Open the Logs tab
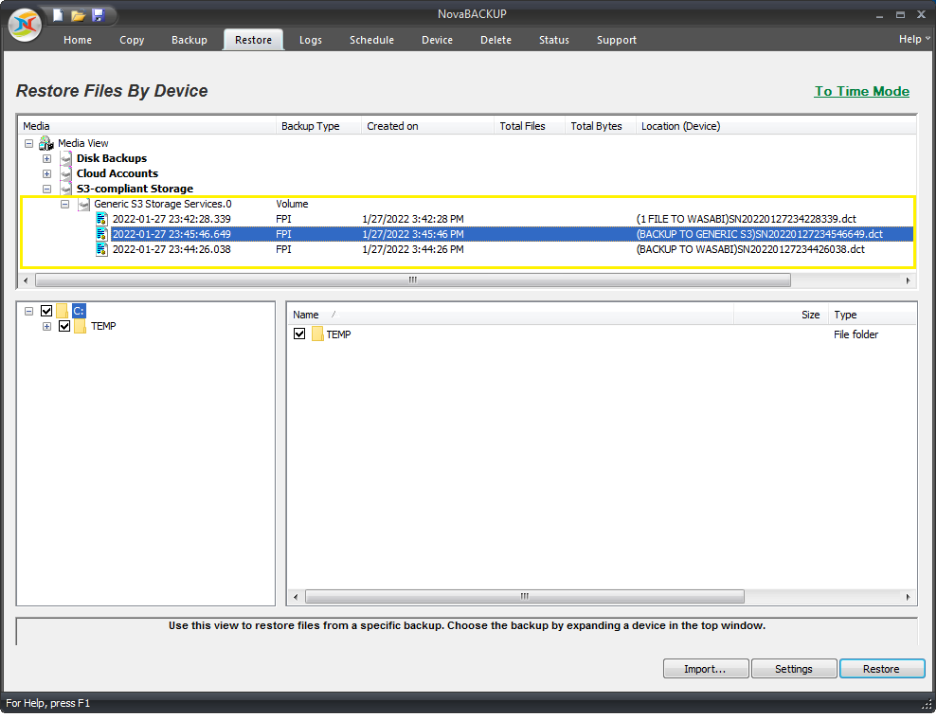The width and height of the screenshot is (936, 714). [310, 40]
